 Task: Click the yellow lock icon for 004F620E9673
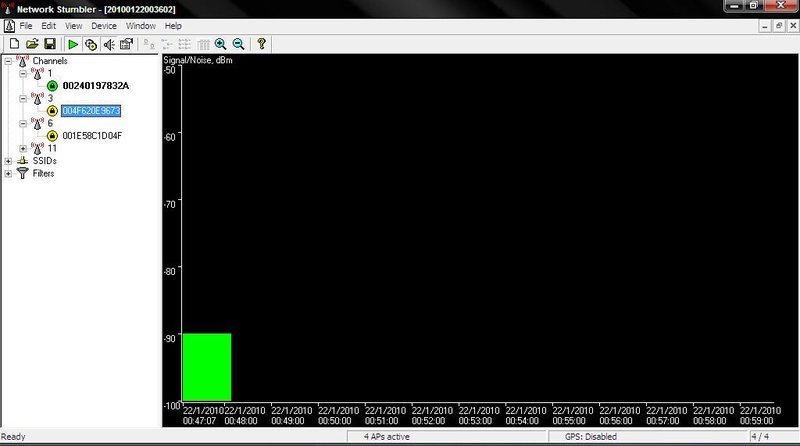(52, 111)
